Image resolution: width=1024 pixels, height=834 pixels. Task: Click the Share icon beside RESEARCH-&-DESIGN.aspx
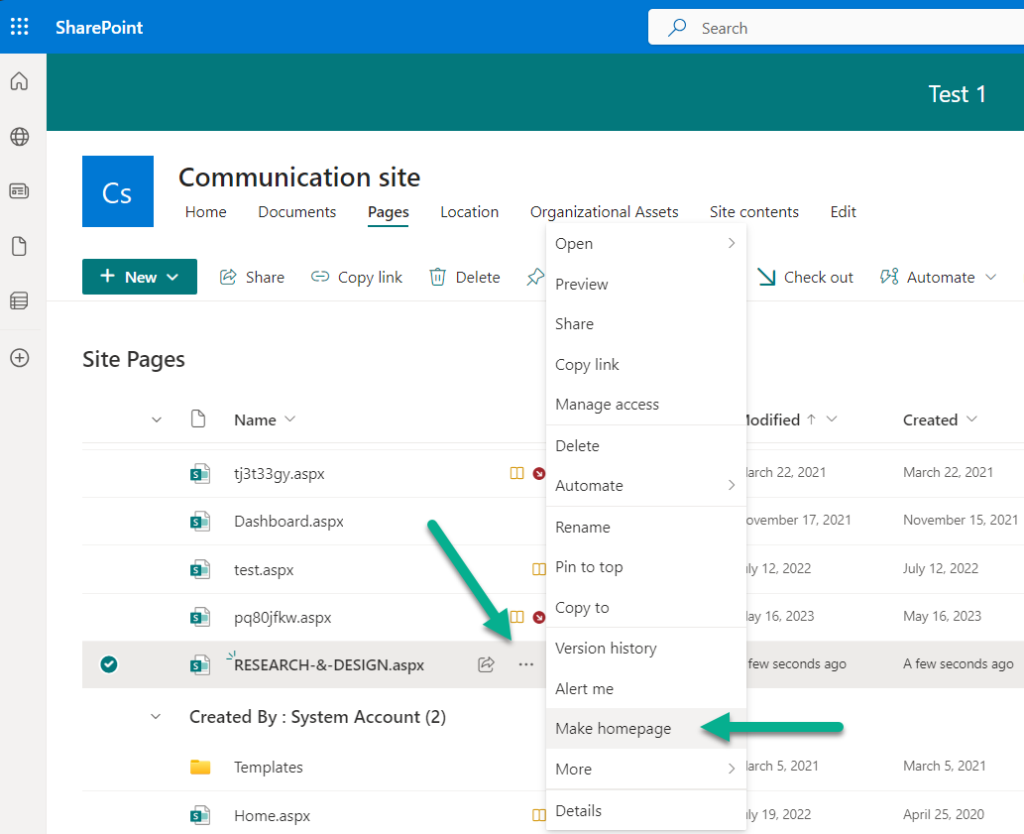pos(486,664)
